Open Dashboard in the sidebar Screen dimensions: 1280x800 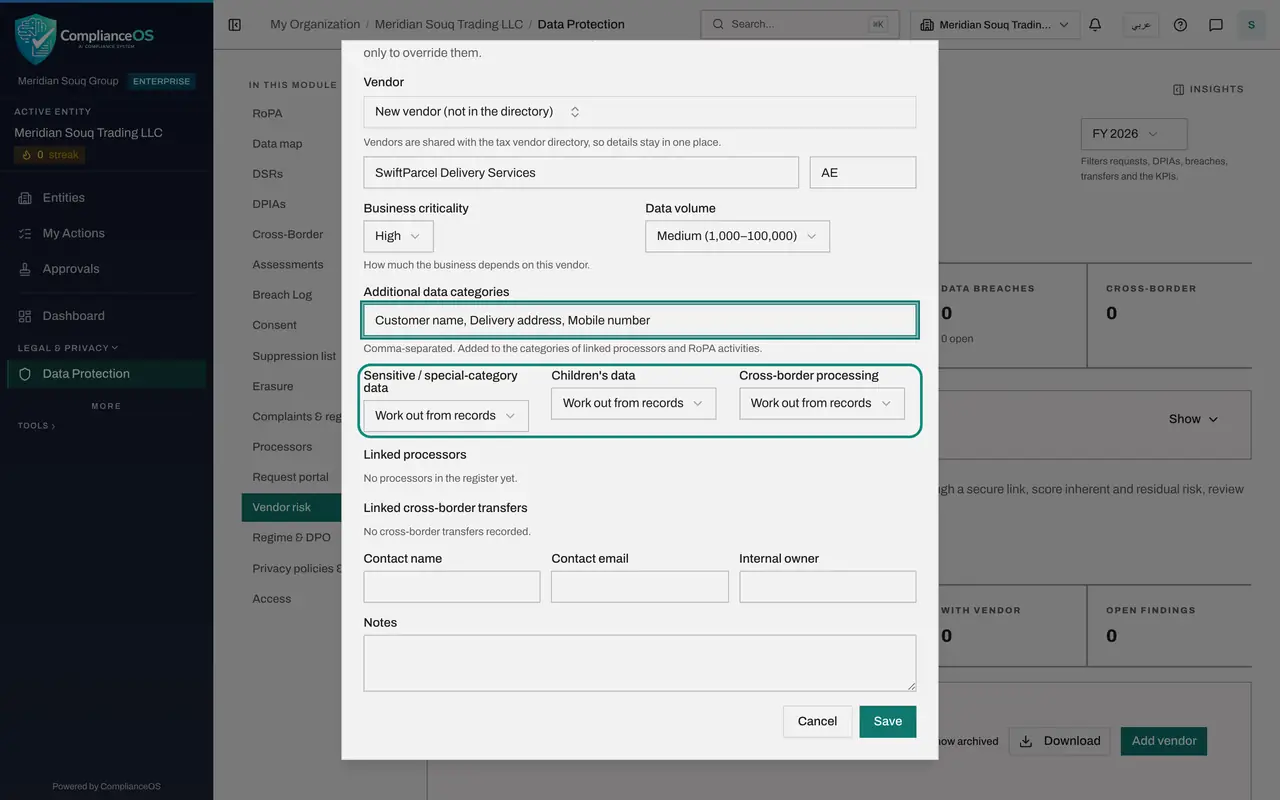73,316
